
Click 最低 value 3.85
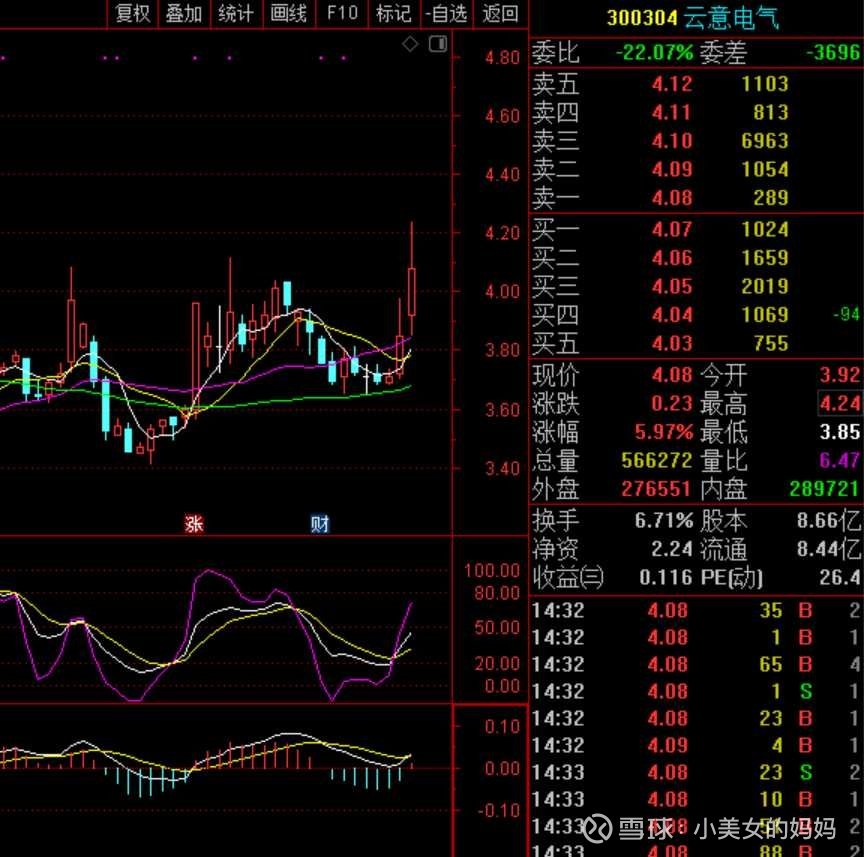(840, 432)
